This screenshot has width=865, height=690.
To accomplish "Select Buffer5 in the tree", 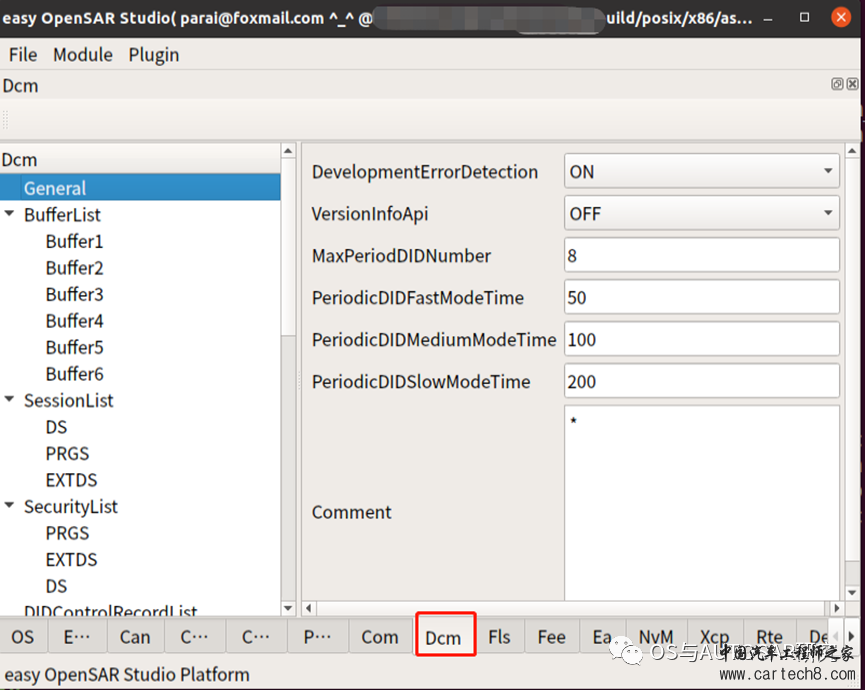I will tap(74, 347).
